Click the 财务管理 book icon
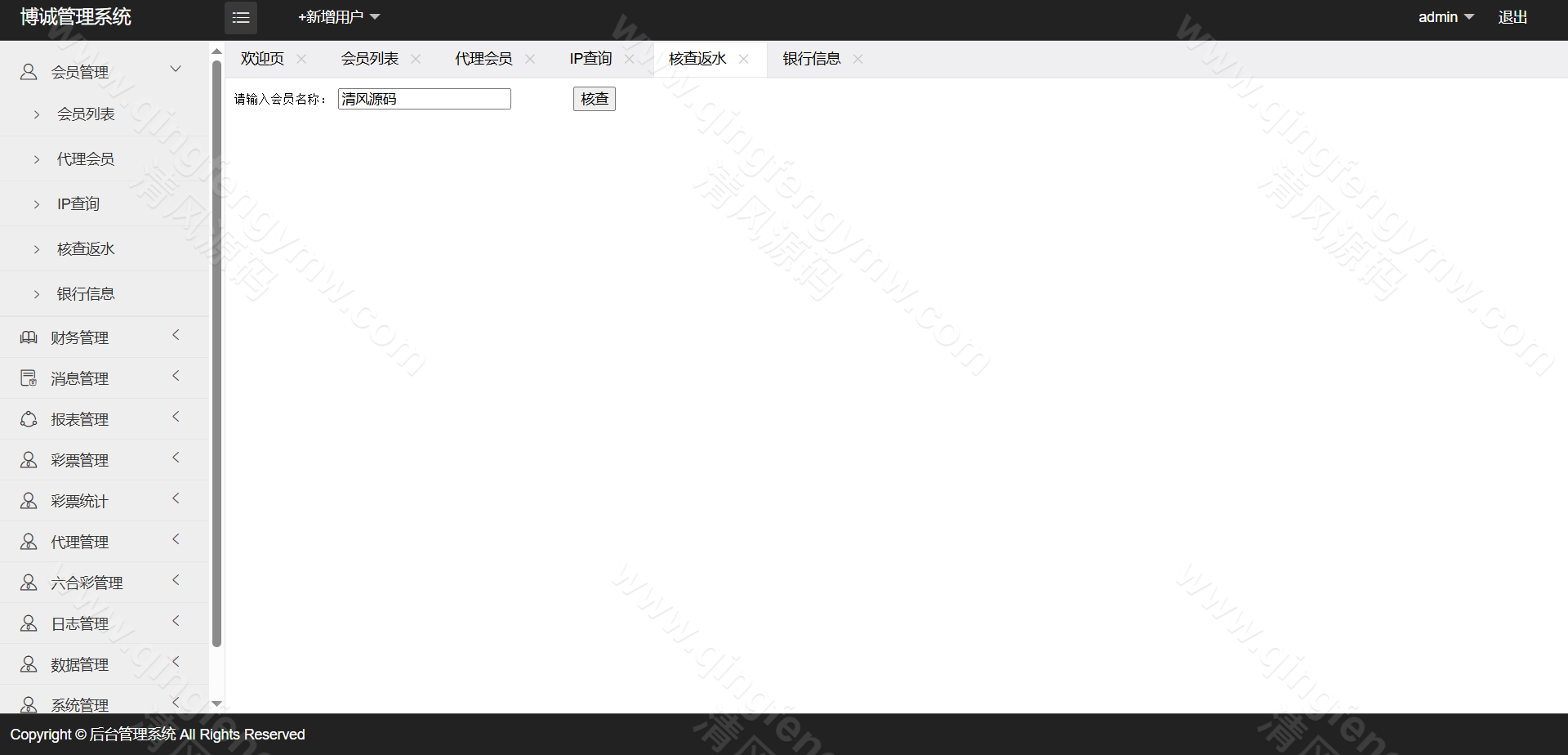This screenshot has height=755, width=1568. tap(29, 337)
